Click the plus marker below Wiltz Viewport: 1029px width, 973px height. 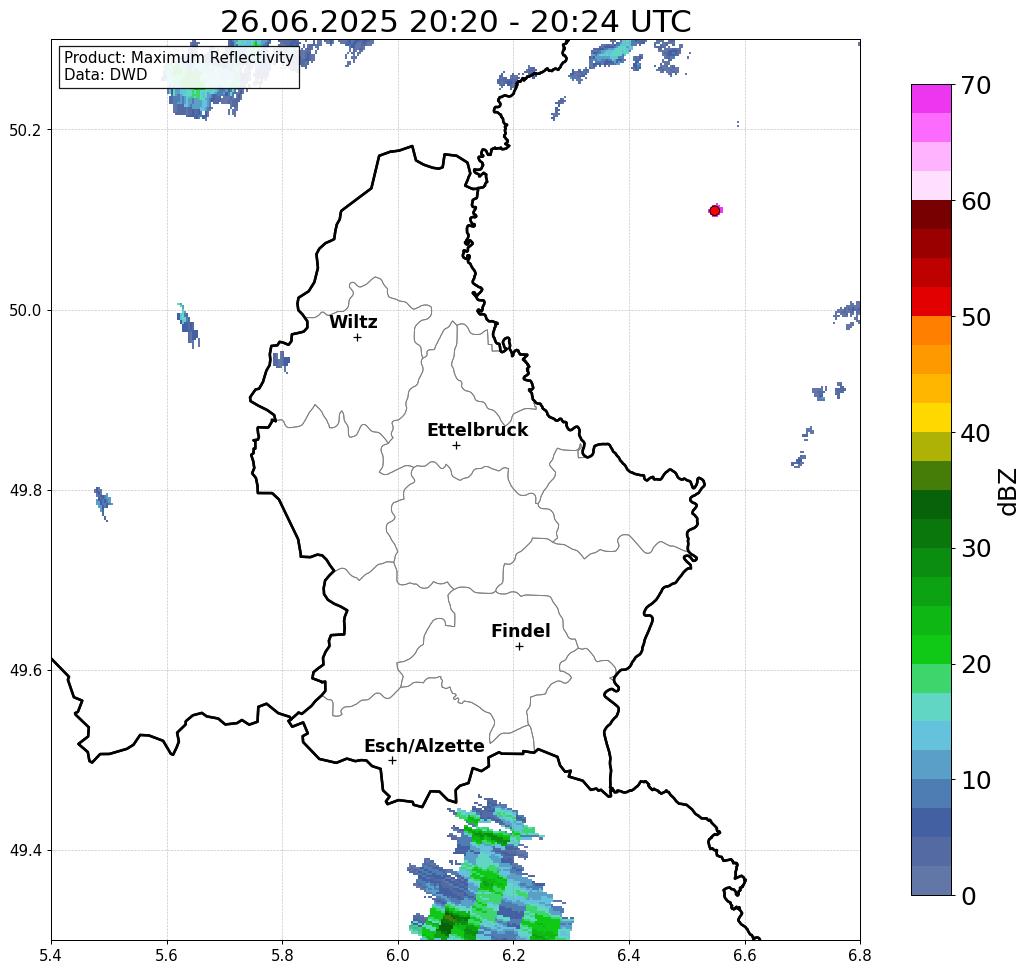[x=357, y=337]
